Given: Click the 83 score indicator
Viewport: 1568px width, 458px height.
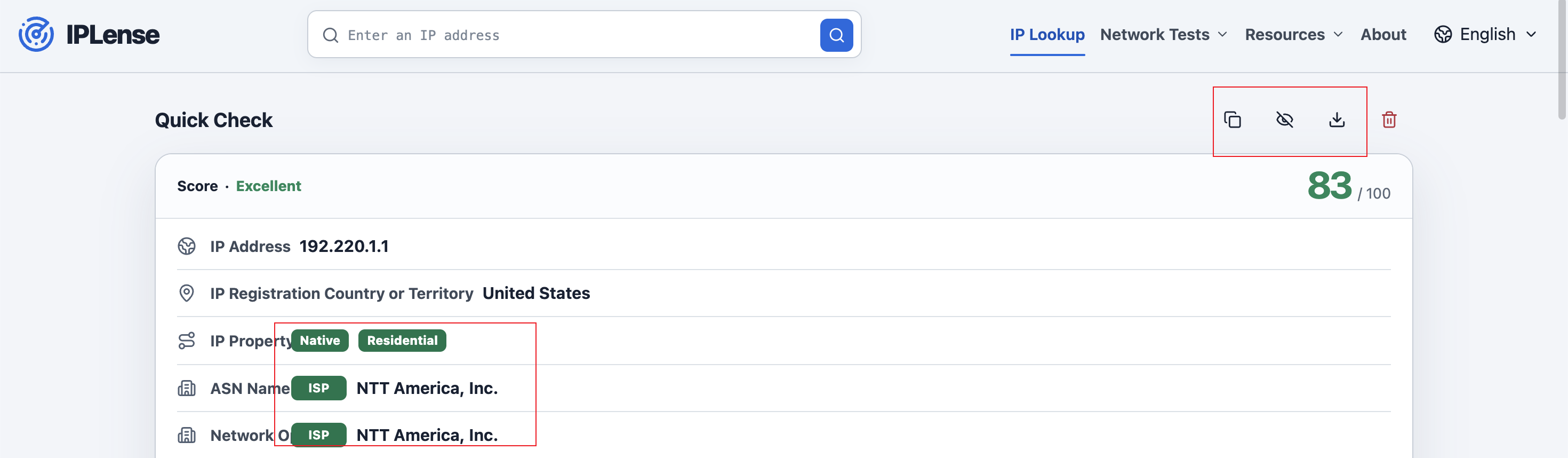Looking at the screenshot, I should coord(1330,185).
